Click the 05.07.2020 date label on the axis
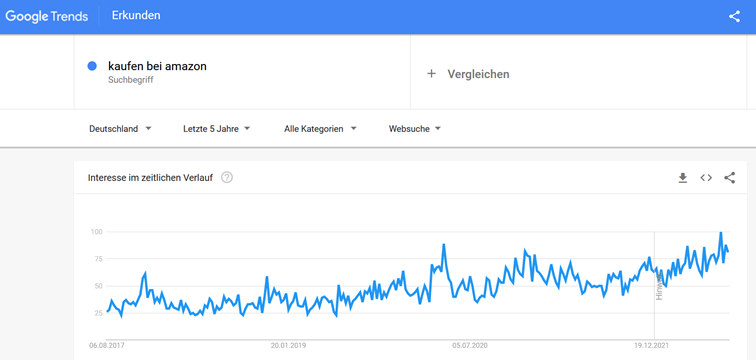Viewport: 756px width, 360px height. point(468,346)
